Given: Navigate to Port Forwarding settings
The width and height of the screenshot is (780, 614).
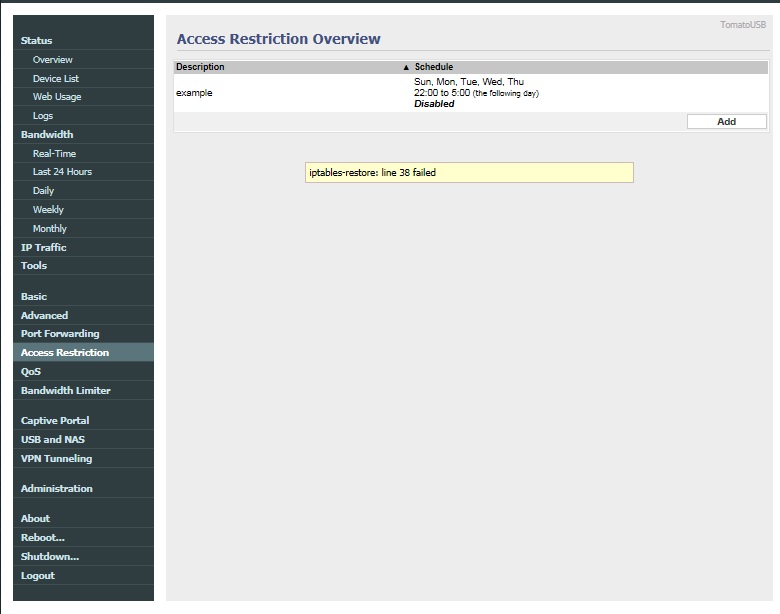Looking at the screenshot, I should pyautogui.click(x=60, y=334).
